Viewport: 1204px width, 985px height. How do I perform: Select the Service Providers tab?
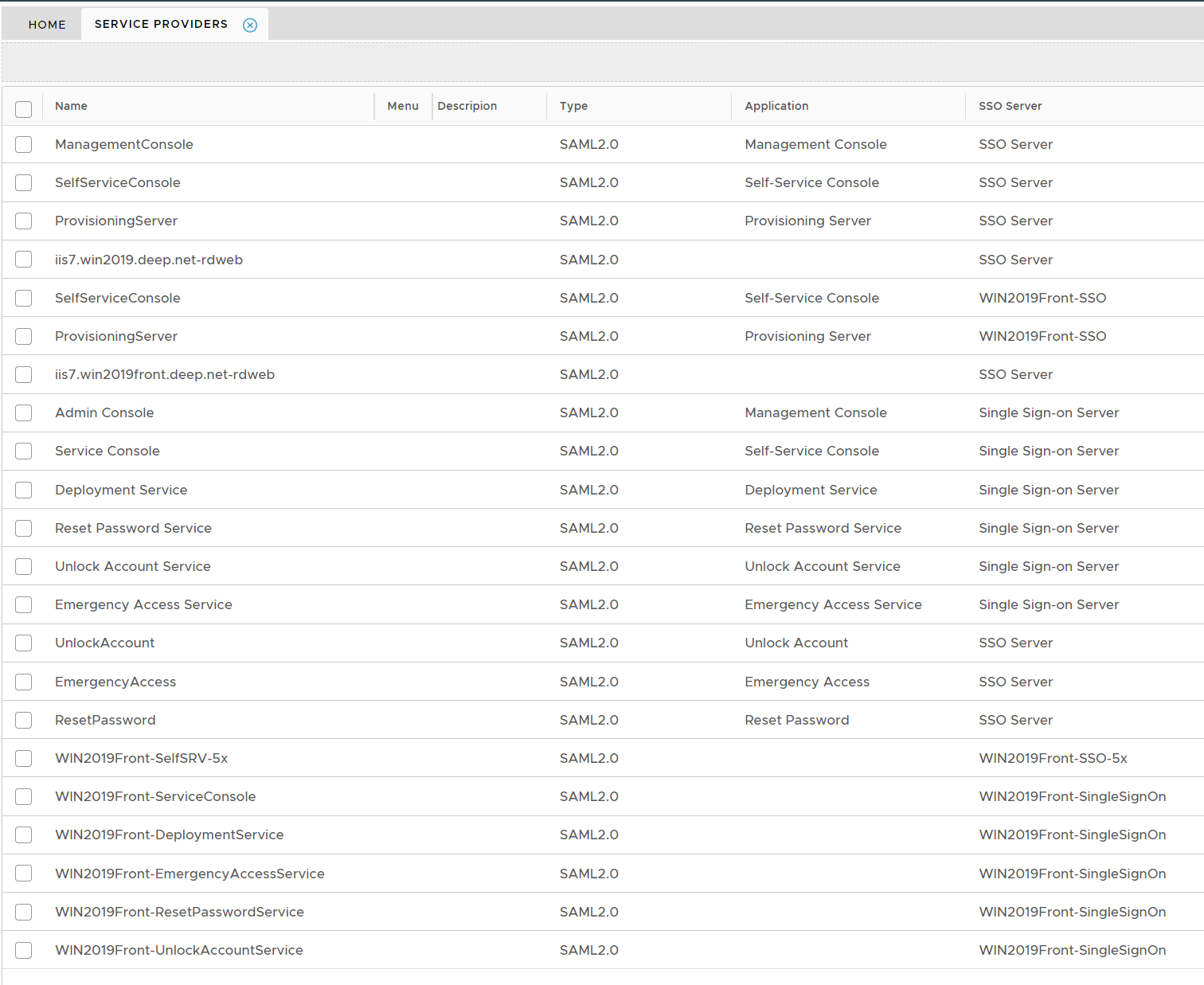click(x=161, y=24)
